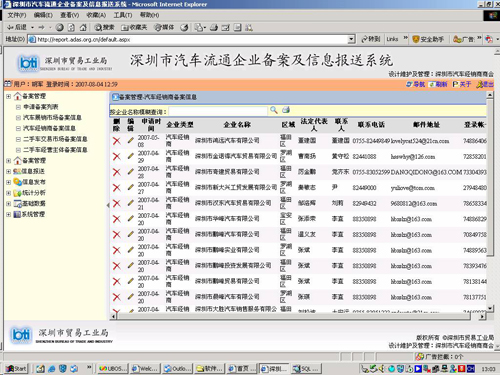Click the IE History icon
The width and height of the screenshot is (500, 375).
coord(184,28)
